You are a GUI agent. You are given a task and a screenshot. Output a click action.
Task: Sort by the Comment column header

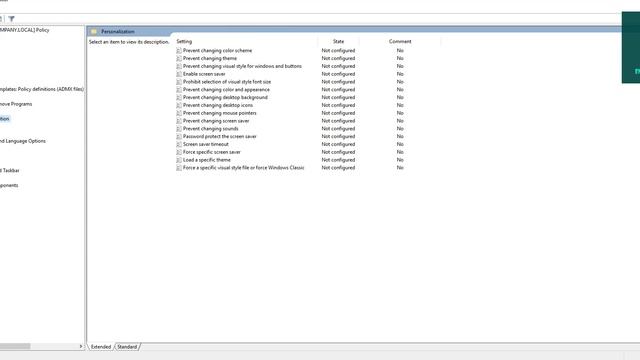tap(400, 42)
